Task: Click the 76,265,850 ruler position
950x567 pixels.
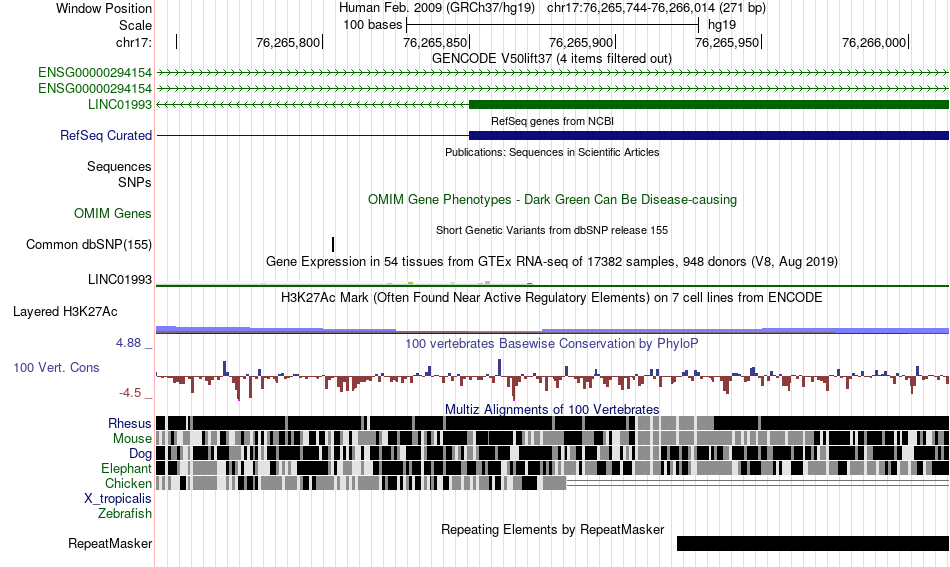Action: [x=434, y=42]
